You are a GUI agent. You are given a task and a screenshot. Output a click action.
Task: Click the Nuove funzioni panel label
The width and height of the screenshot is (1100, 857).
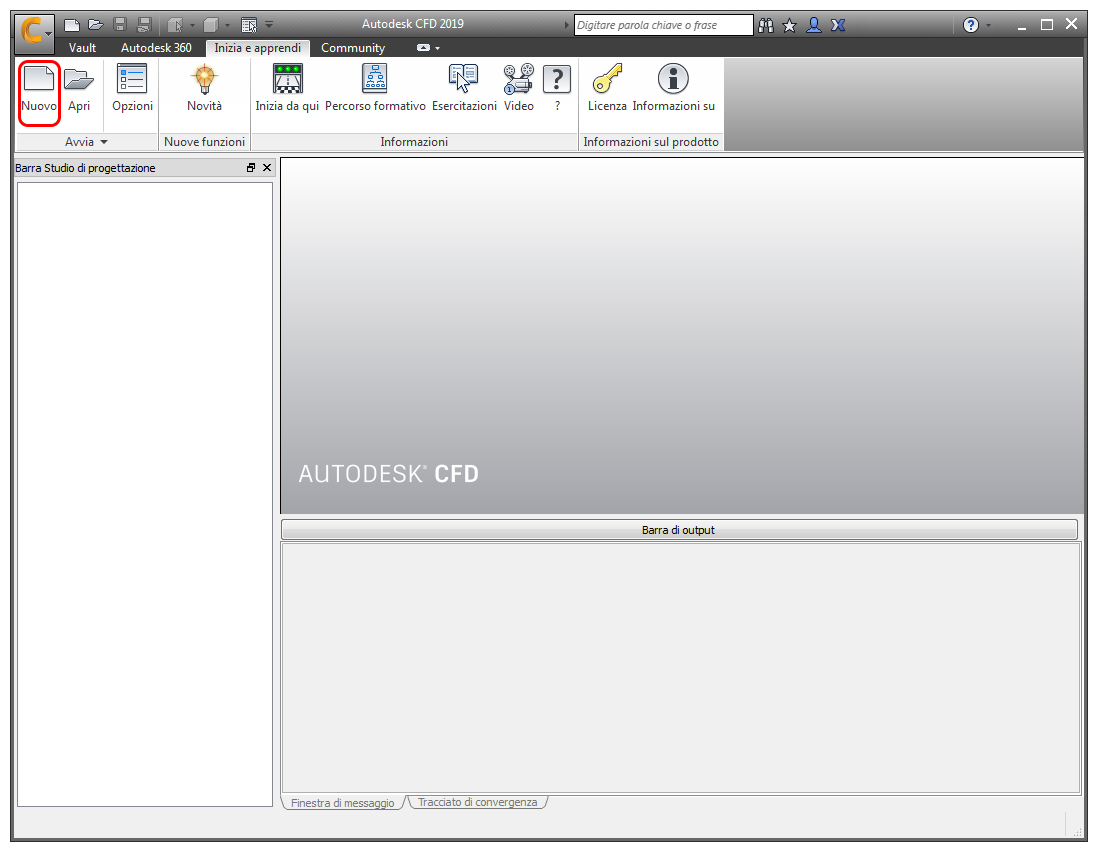tap(204, 142)
